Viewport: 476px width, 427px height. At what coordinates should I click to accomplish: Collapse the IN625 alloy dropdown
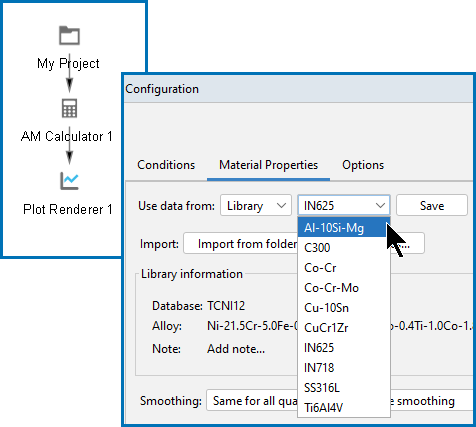344,205
